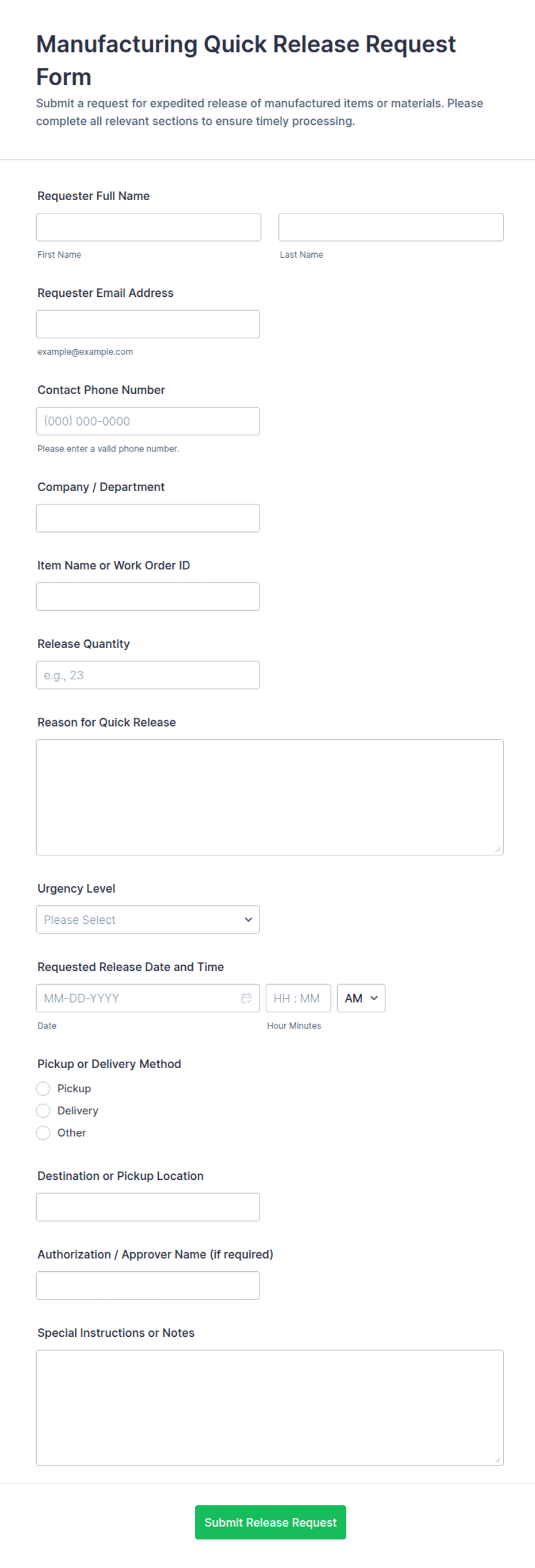Click the Destination or Pickup Location field

click(147, 1206)
